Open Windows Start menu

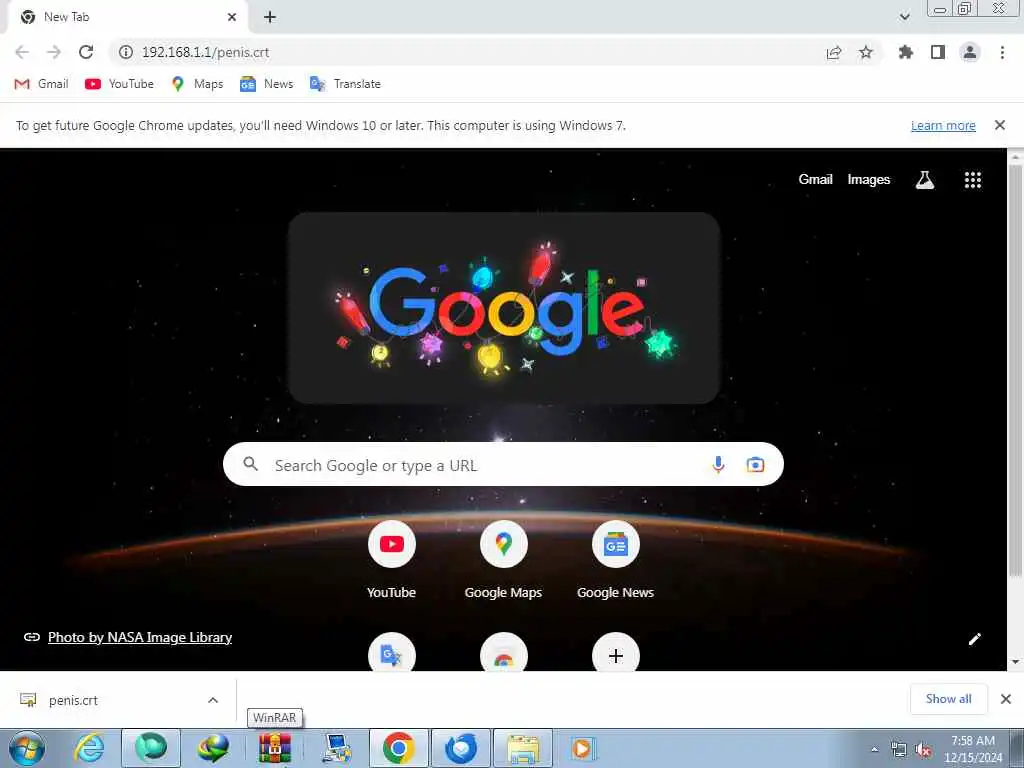click(27, 748)
